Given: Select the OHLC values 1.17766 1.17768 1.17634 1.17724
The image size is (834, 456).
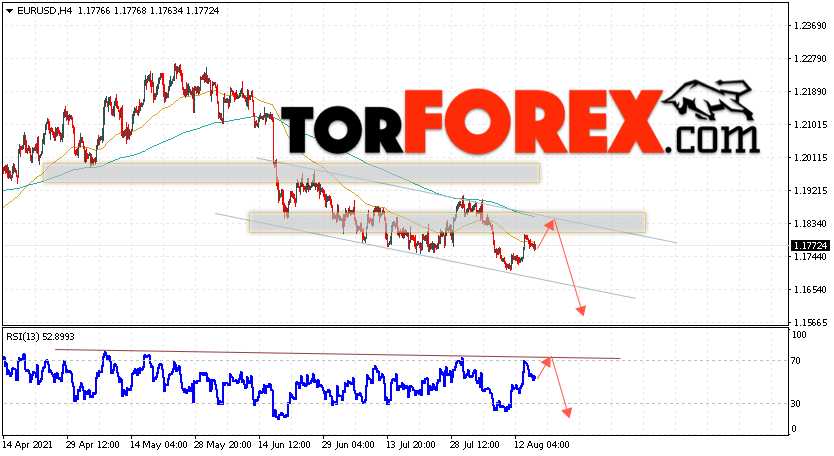Looking at the screenshot, I should (148, 11).
